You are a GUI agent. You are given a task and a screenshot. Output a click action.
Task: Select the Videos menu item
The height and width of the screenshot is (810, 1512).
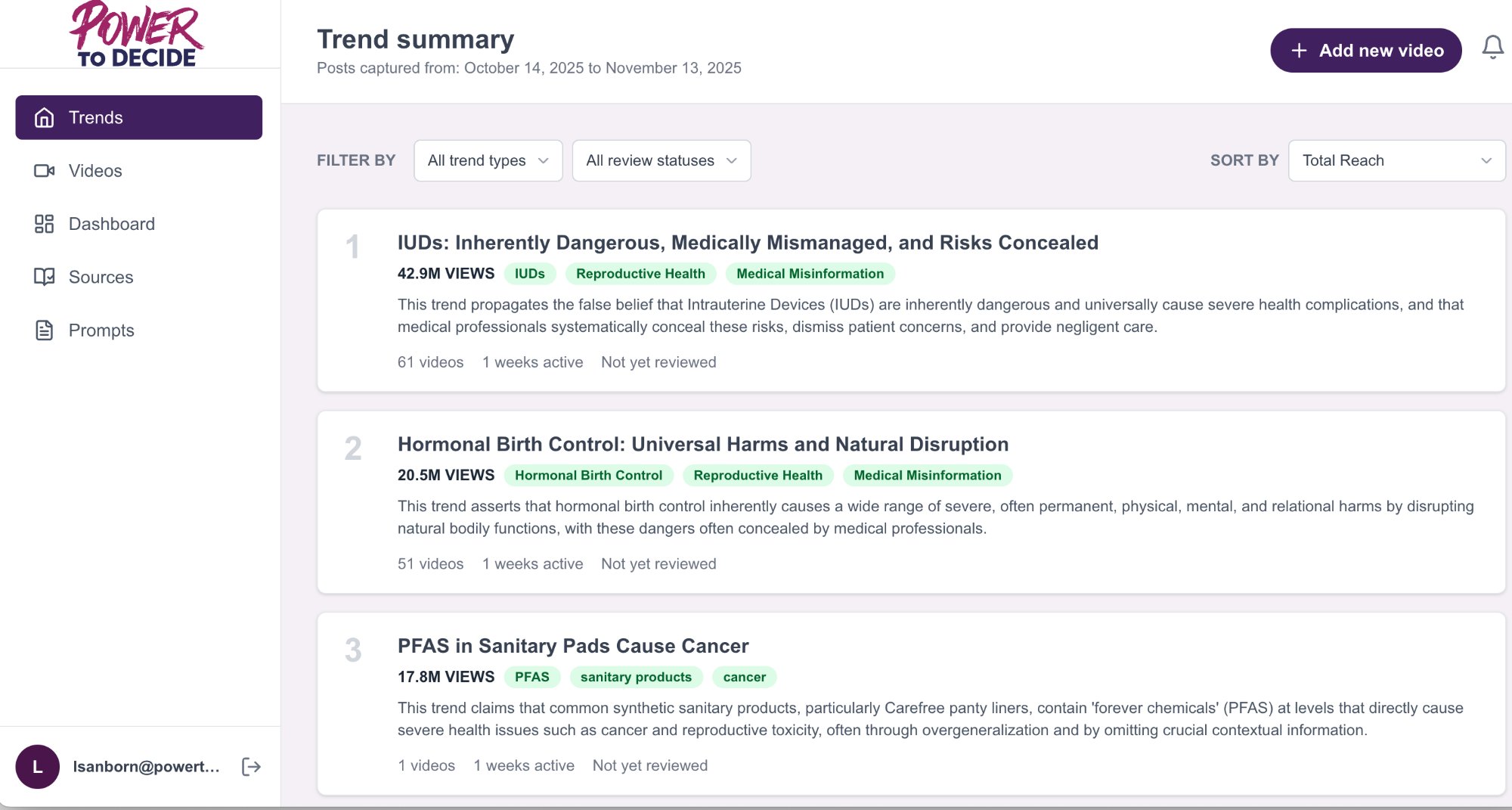click(x=95, y=170)
